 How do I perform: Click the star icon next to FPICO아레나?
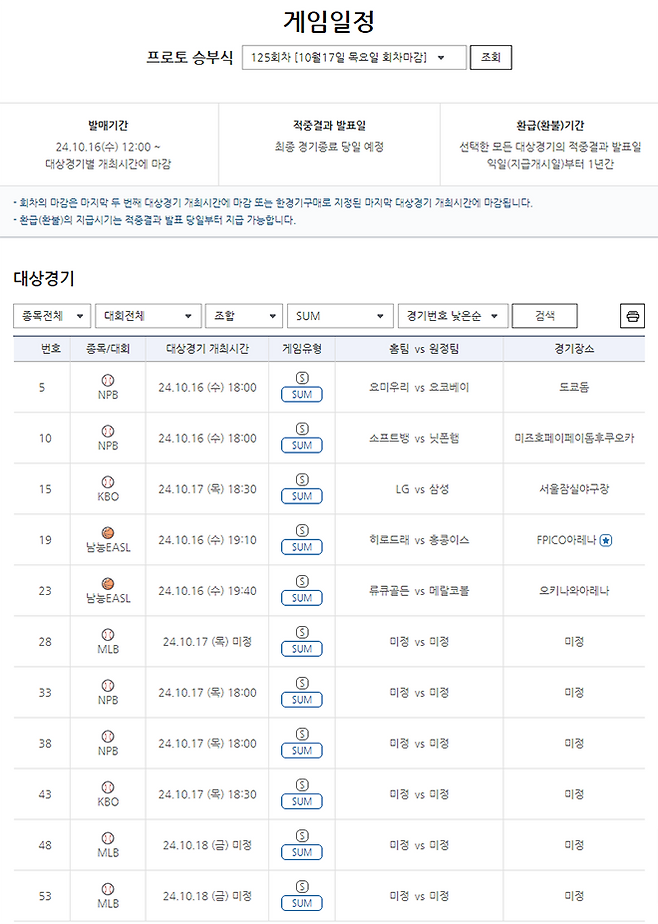(606, 540)
